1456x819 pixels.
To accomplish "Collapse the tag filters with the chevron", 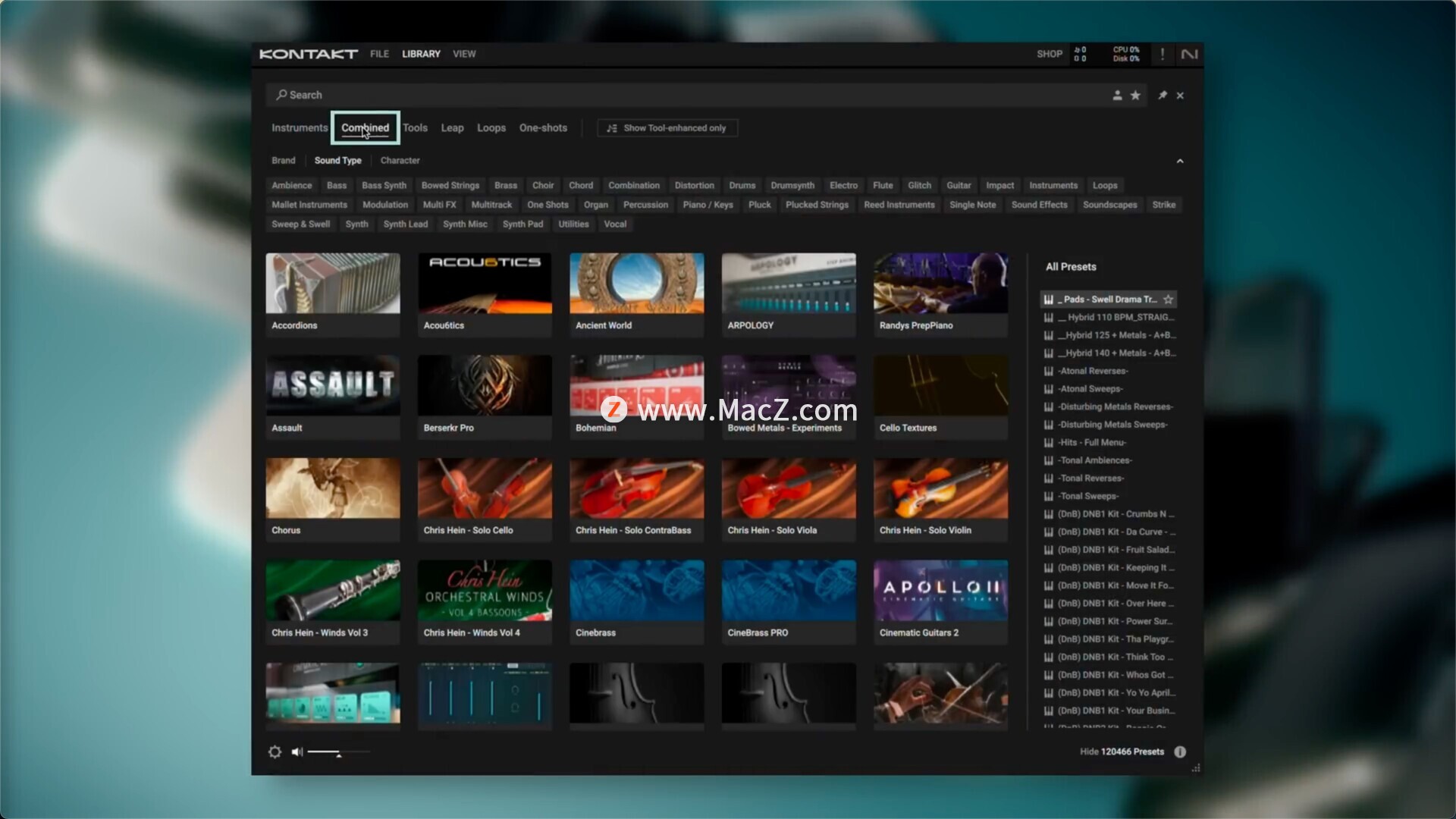I will click(x=1180, y=161).
